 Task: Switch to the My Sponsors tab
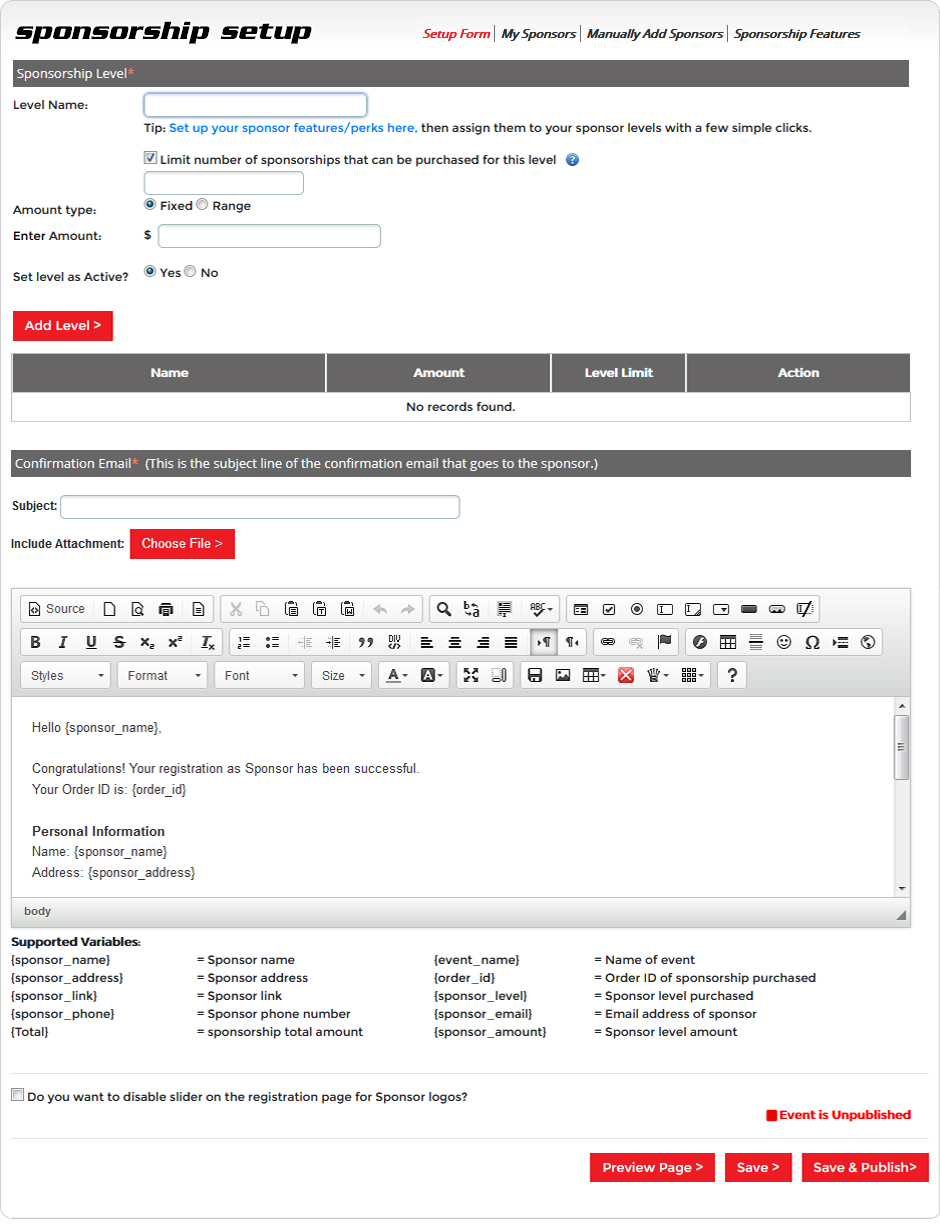538,34
